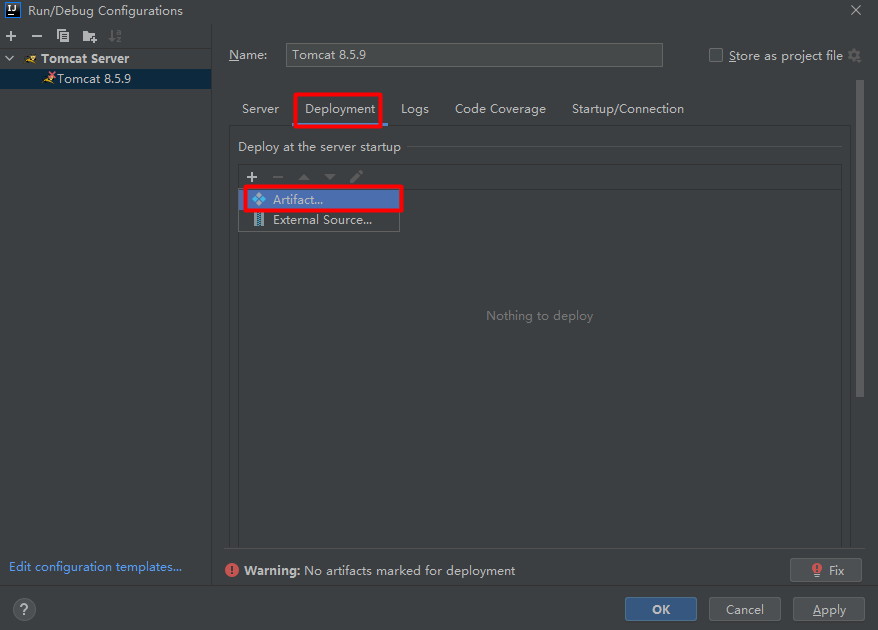Open Edit configuration templates link
Viewport: 878px width, 630px height.
(95, 567)
